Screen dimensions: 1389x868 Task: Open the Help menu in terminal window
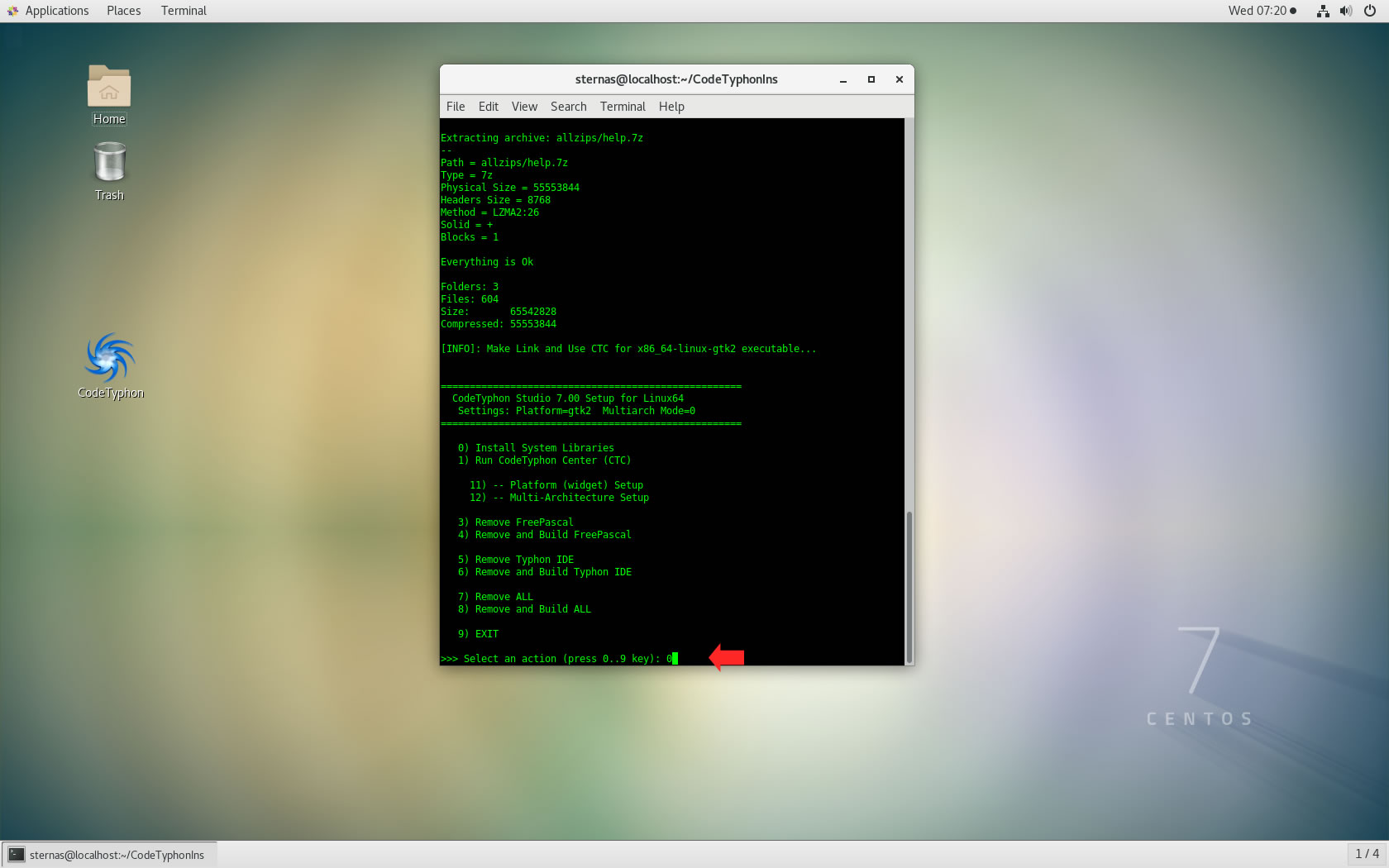[x=671, y=107]
